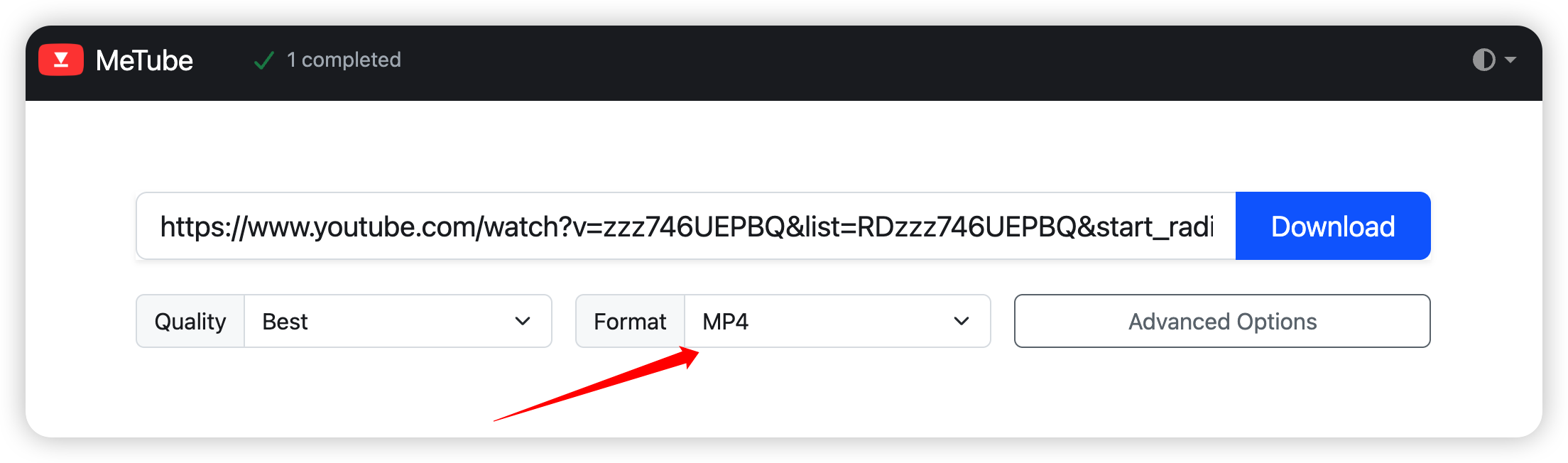This screenshot has width=1568, height=463.
Task: Click the MeTube brand name
Action: point(144,61)
